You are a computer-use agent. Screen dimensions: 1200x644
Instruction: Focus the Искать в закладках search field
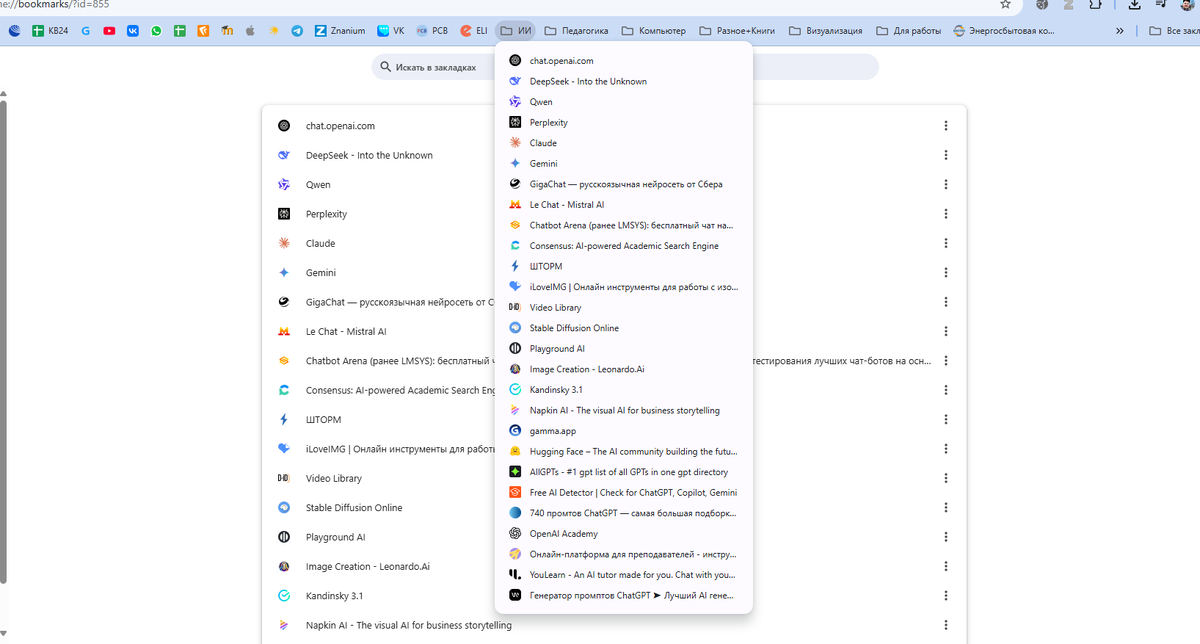tap(625, 67)
